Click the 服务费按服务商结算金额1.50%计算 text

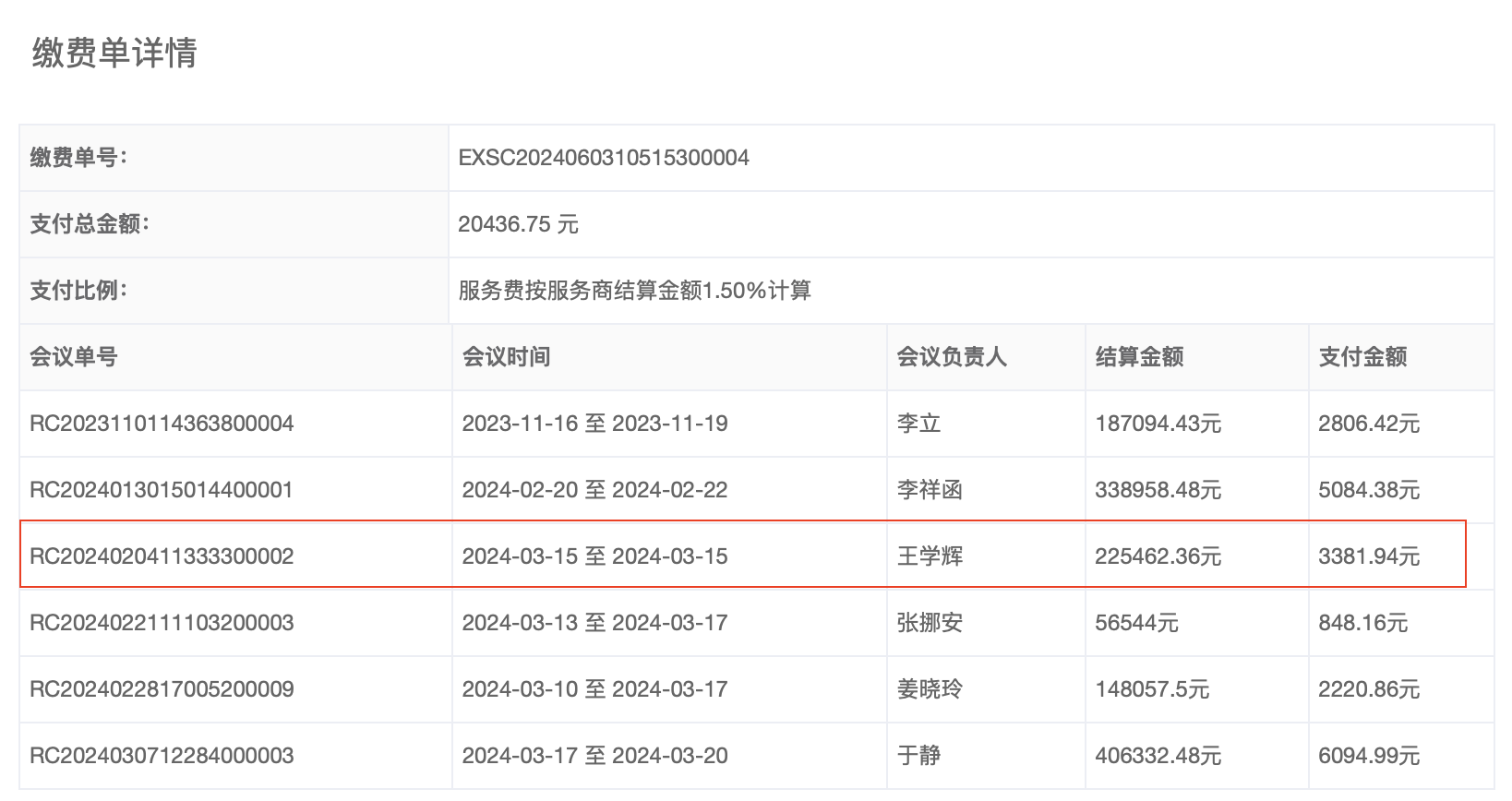point(634,291)
